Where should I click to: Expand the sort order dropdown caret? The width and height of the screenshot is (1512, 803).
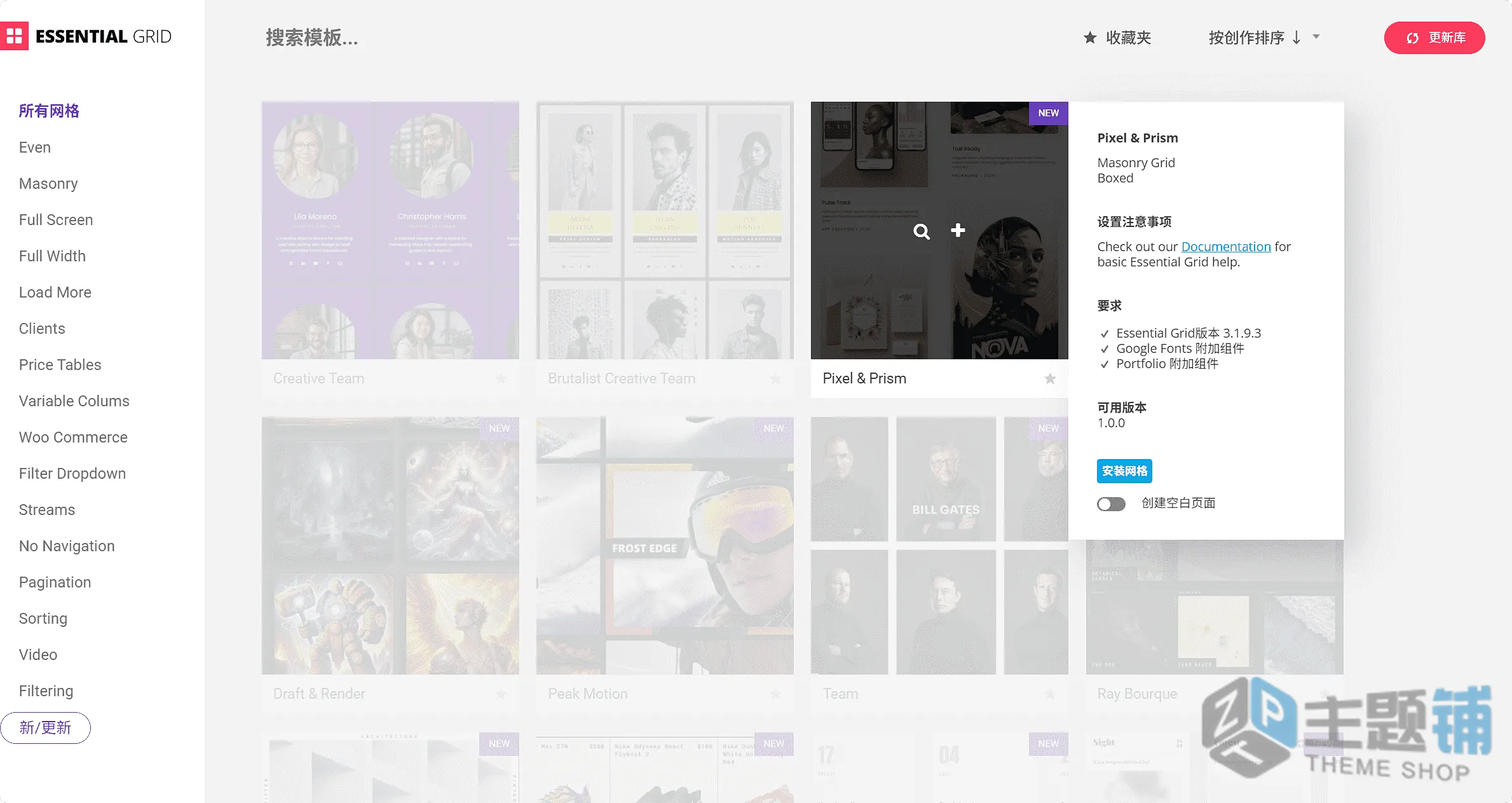(1316, 37)
